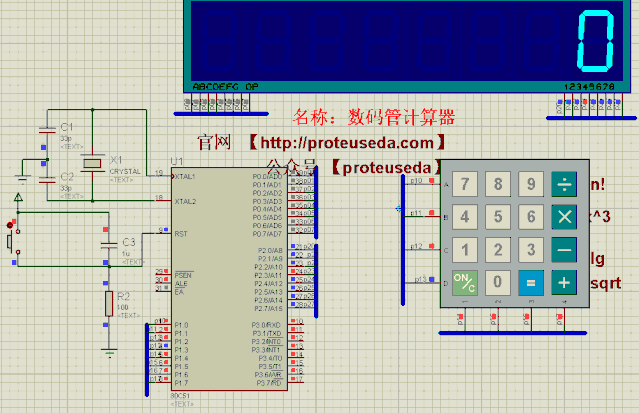This screenshot has width=639, height=413.
Task: Click the sqrt label beside keypad
Action: pos(606,283)
